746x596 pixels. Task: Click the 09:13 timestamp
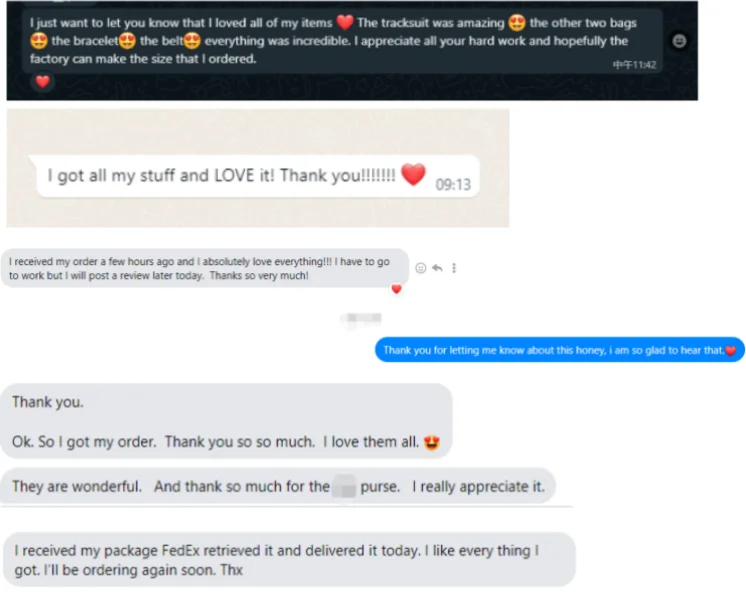click(x=452, y=184)
